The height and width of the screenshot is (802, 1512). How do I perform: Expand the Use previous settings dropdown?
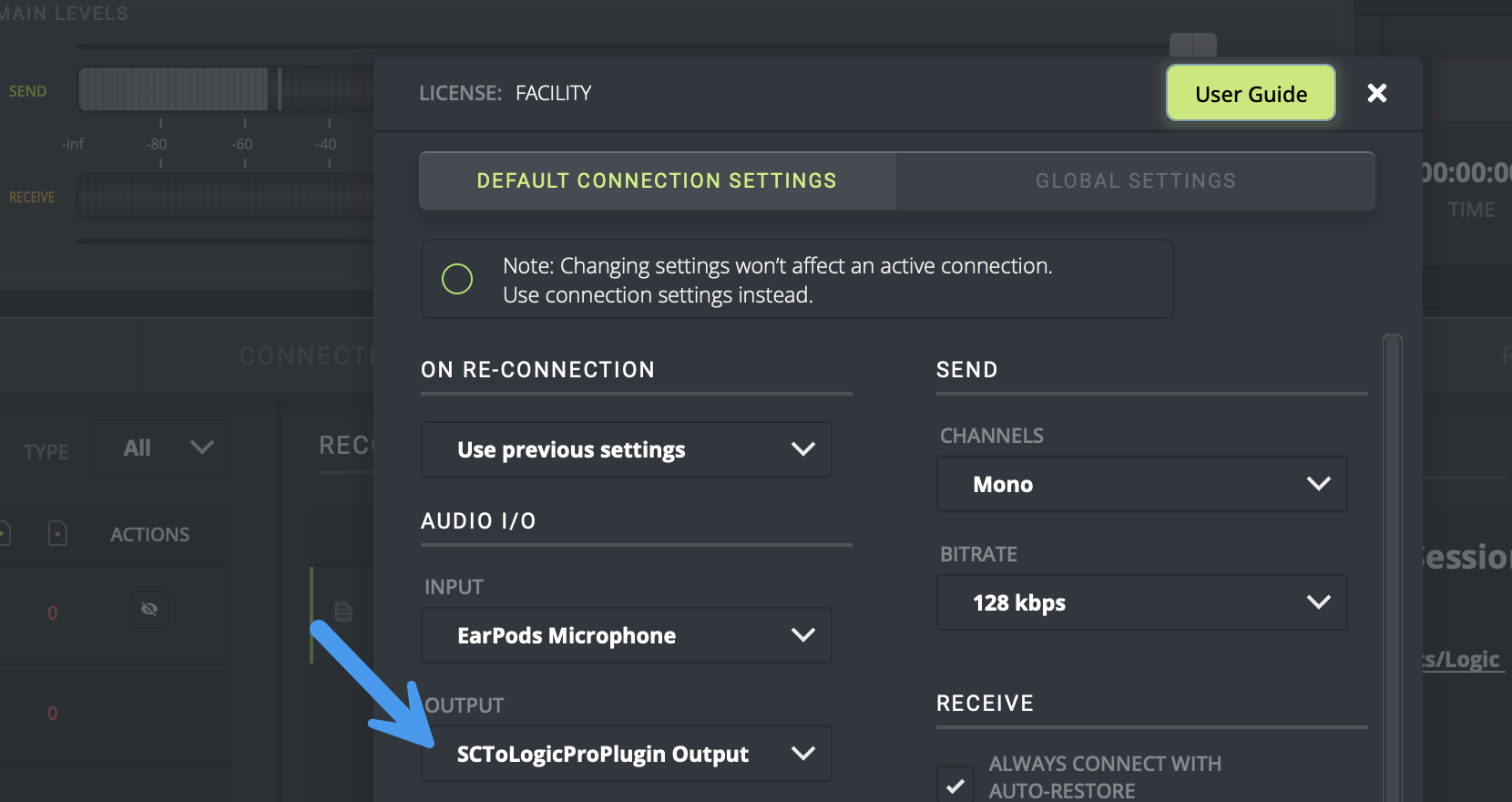pyautogui.click(x=626, y=449)
